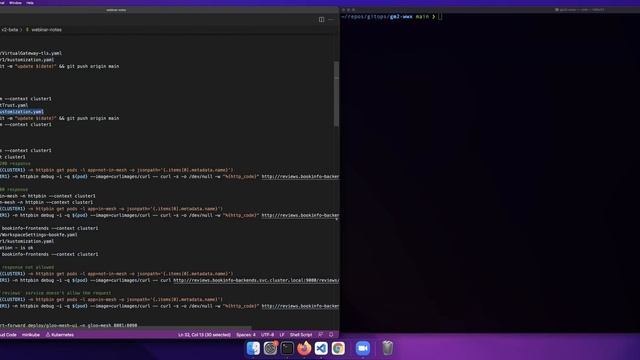Open the Help menu in menu bar
This screenshot has height=360, width=640.
tap(30, 2)
